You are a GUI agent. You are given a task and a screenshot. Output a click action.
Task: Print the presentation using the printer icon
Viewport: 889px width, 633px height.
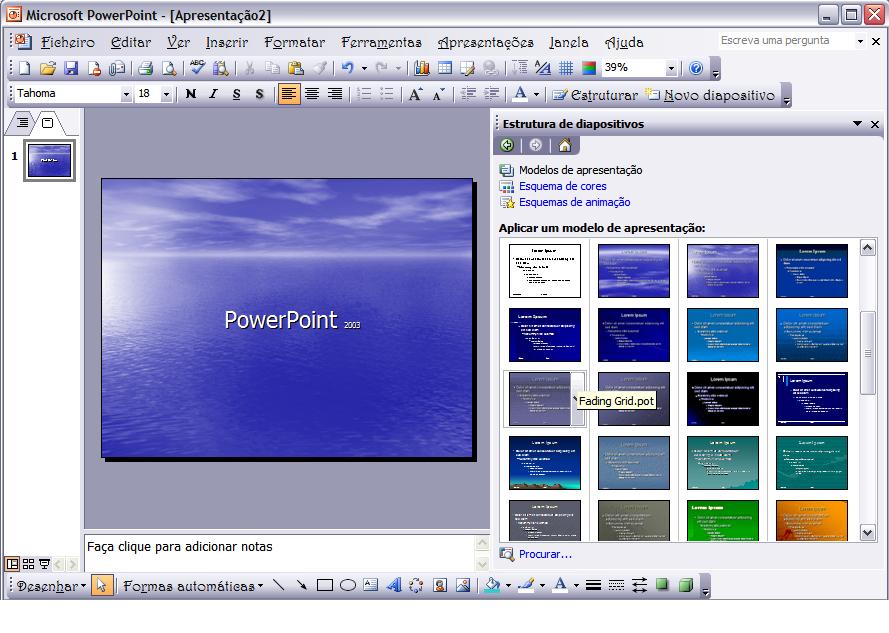pos(146,69)
